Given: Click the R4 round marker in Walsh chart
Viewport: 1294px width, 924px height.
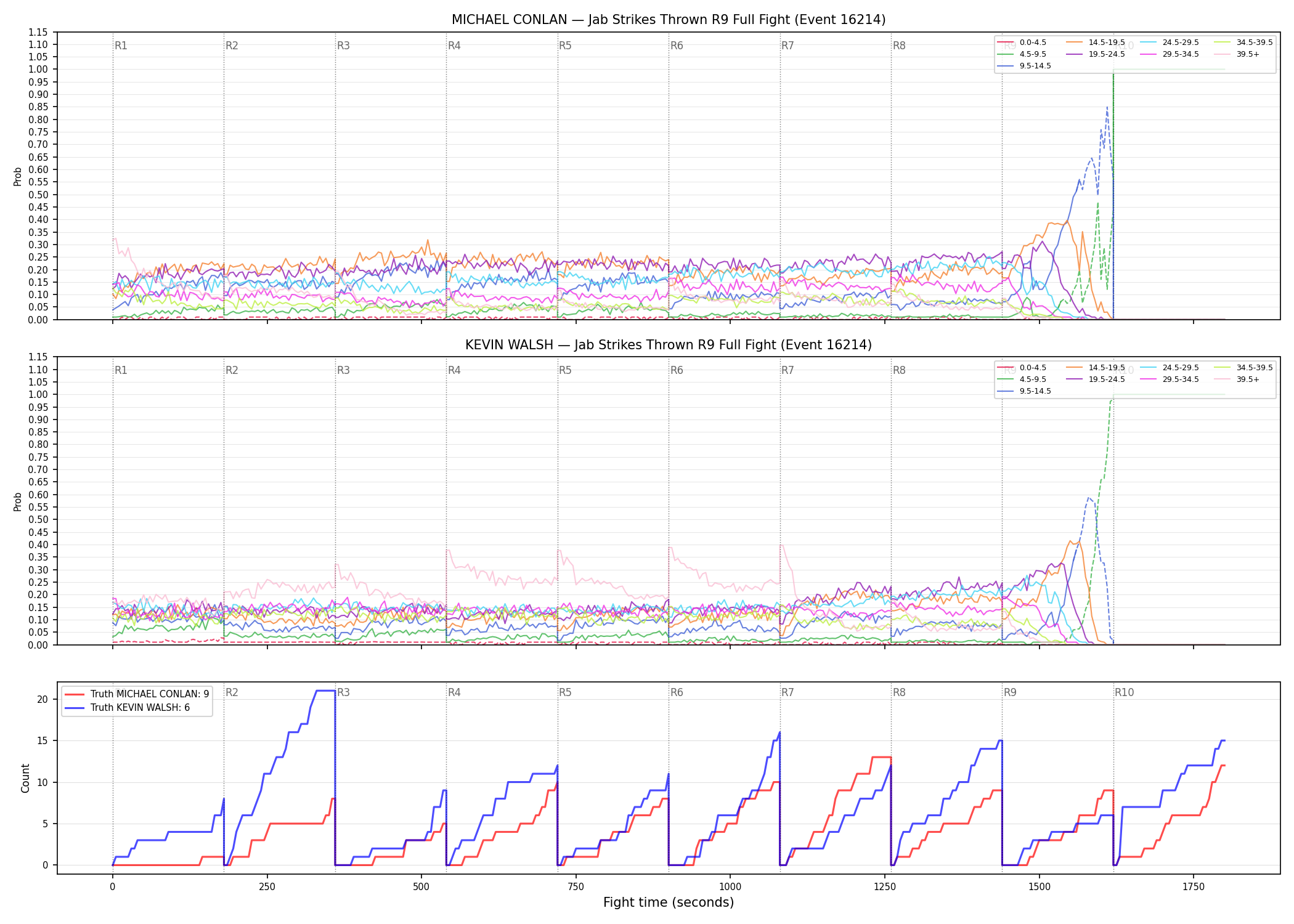Looking at the screenshot, I should 454,370.
